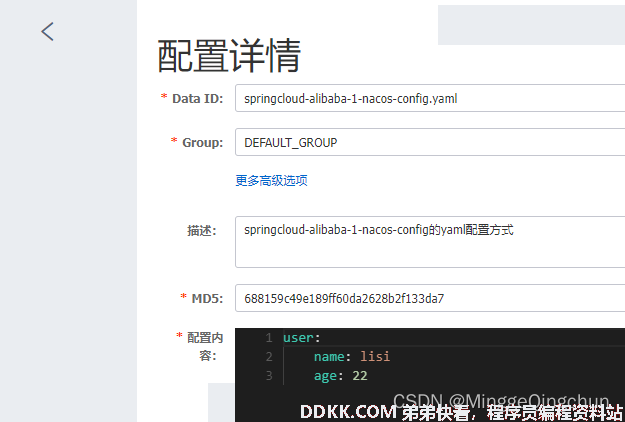Click the 'Group:' label

(202, 142)
